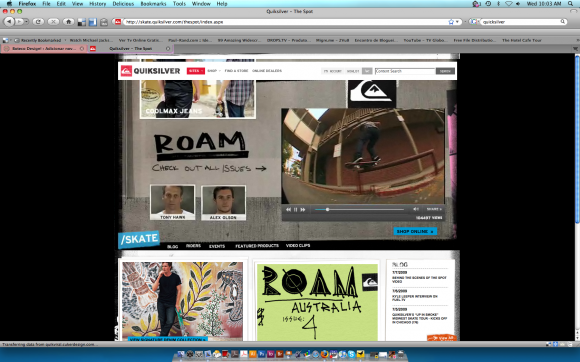Click the Wi-Fi status menu bar icon
This screenshot has height=362, width=580.
509,4
